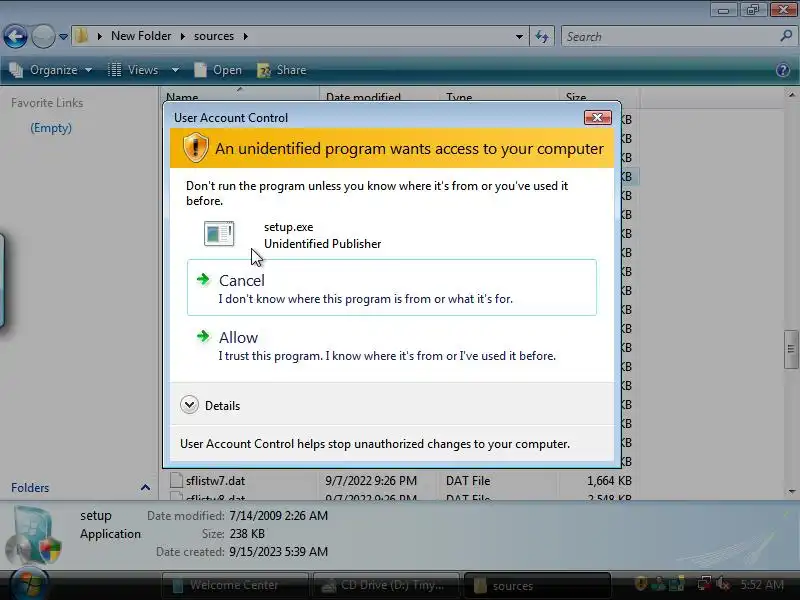Click the scrollbar up arrow
The width and height of the screenshot is (800, 600).
pos(791,95)
